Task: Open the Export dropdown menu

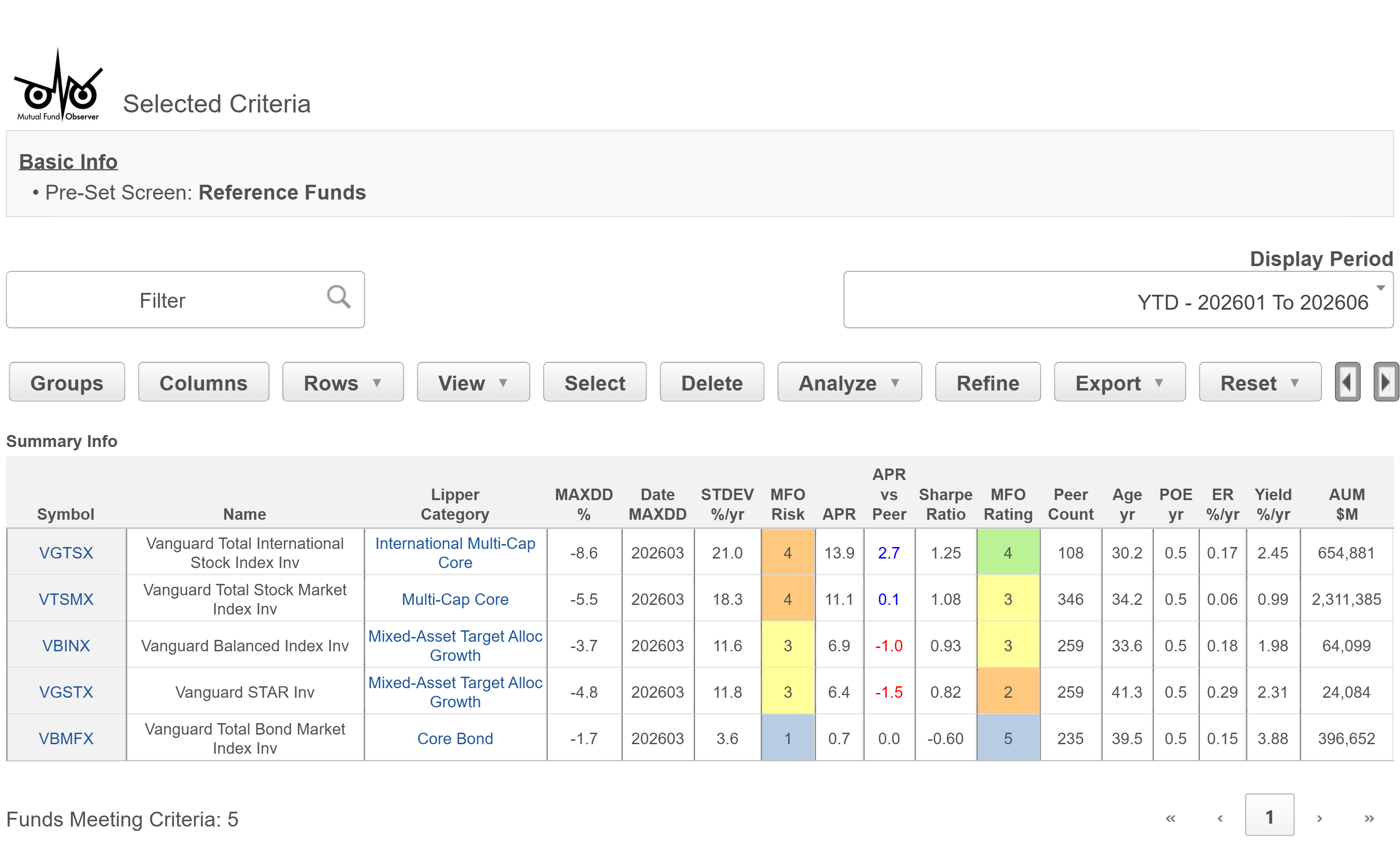Action: [1119, 382]
